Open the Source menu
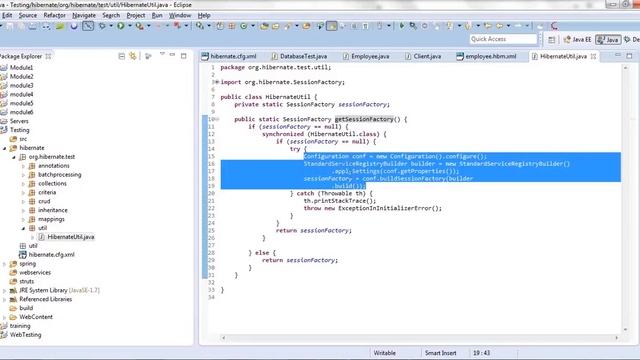Screen dimensions: 640x360 [x=28, y=15]
